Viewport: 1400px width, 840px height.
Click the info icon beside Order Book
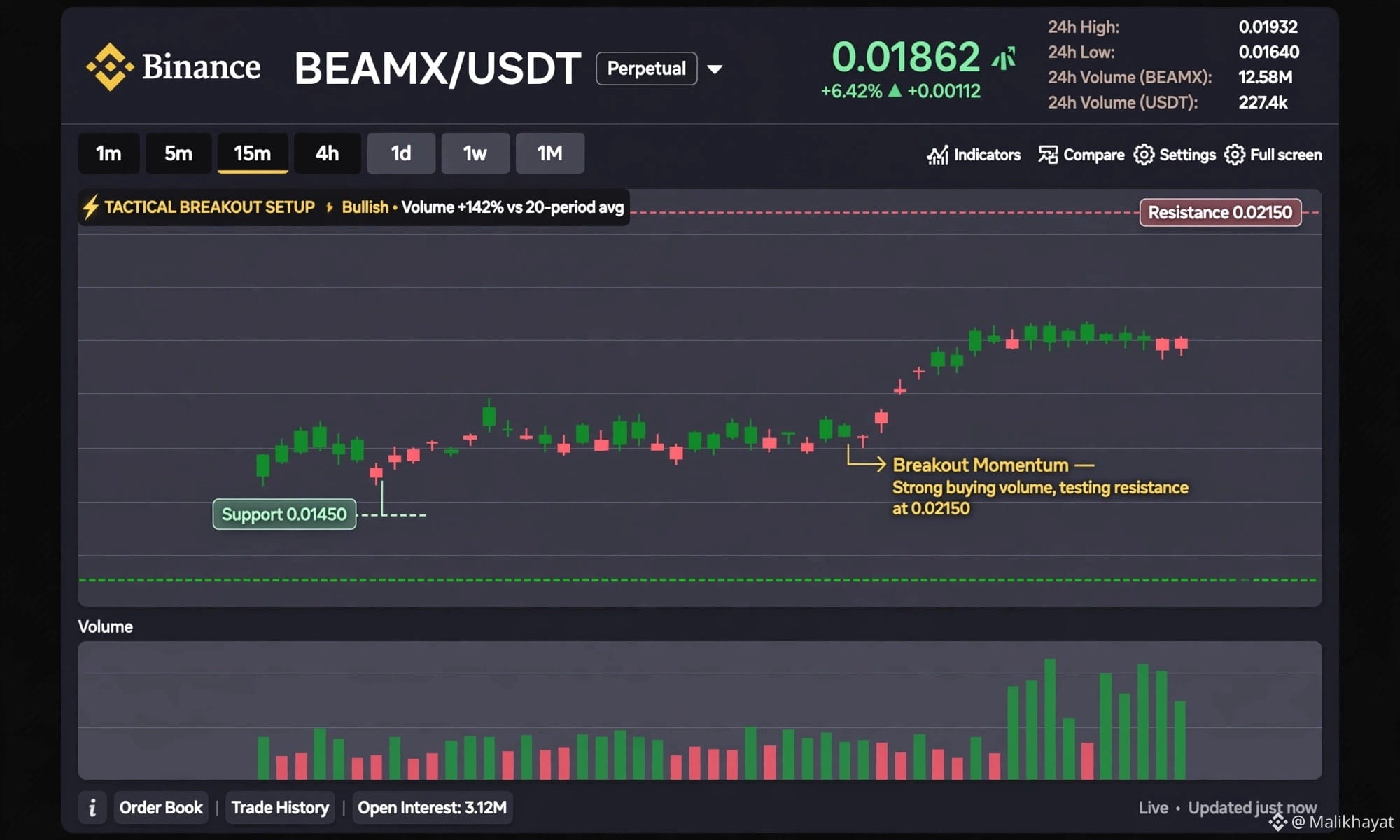pos(92,808)
